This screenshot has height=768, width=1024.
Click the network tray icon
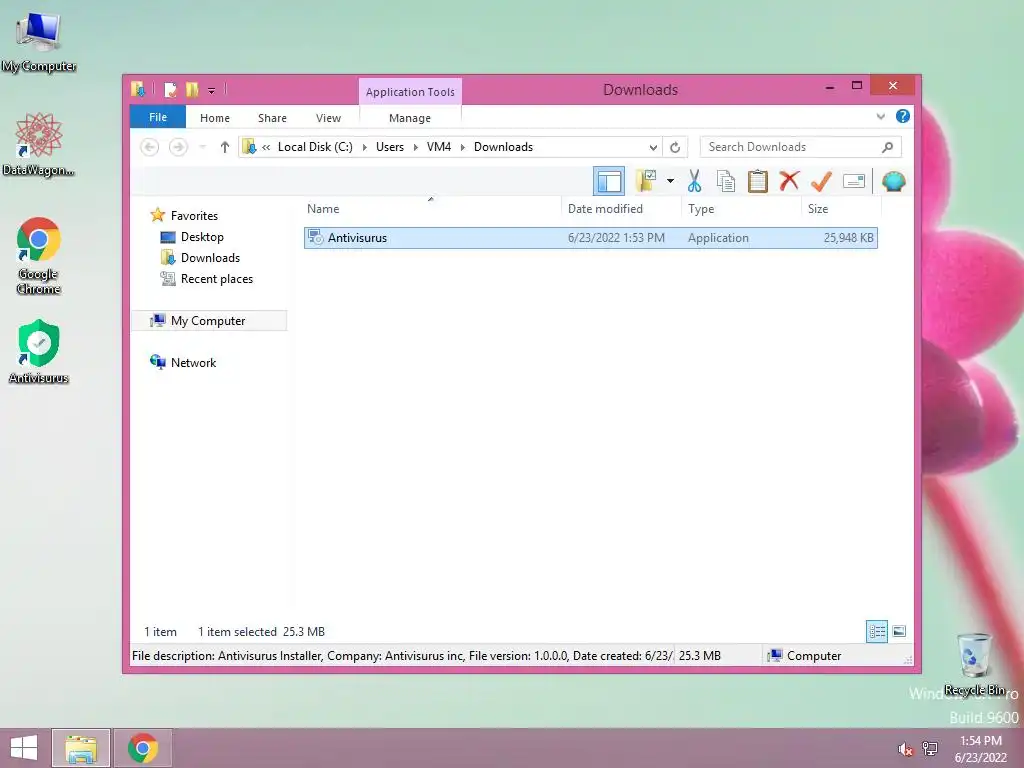pos(930,749)
